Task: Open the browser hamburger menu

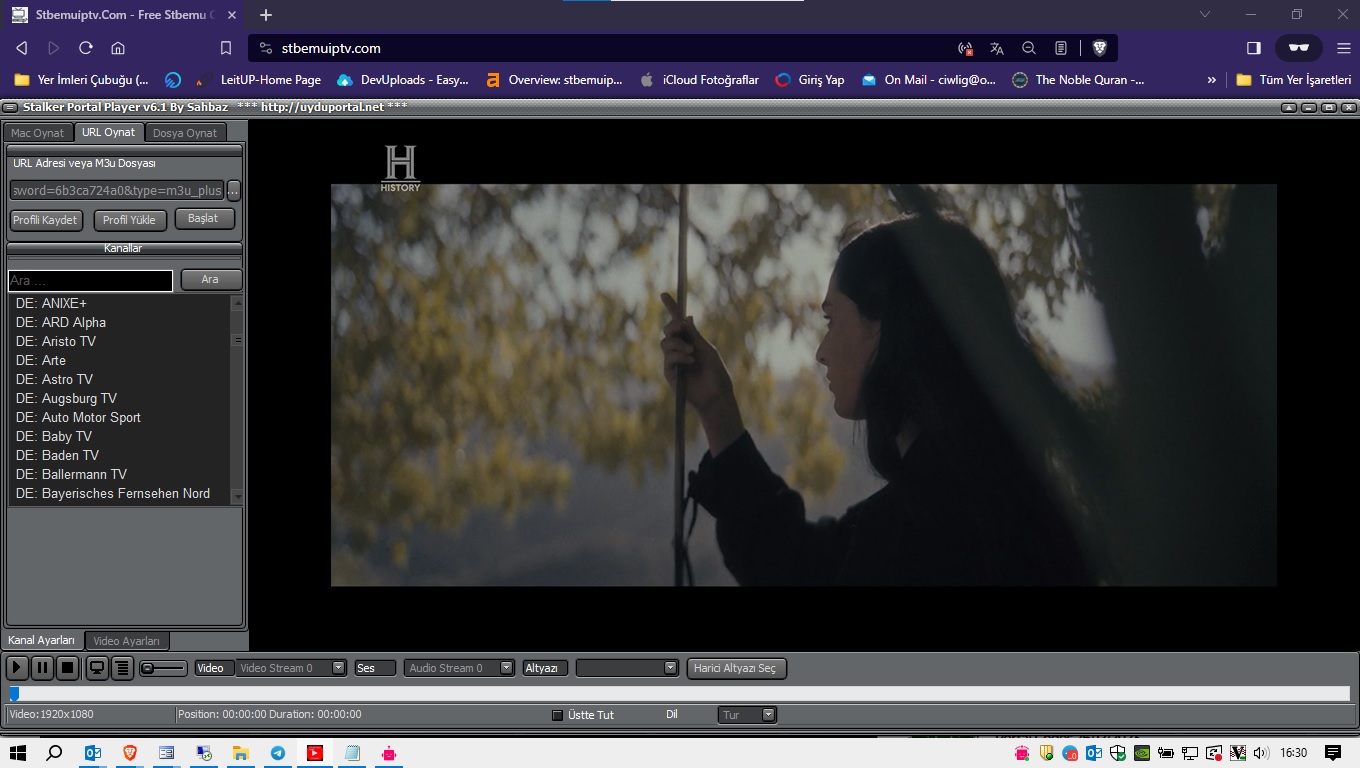Action: tap(1343, 48)
